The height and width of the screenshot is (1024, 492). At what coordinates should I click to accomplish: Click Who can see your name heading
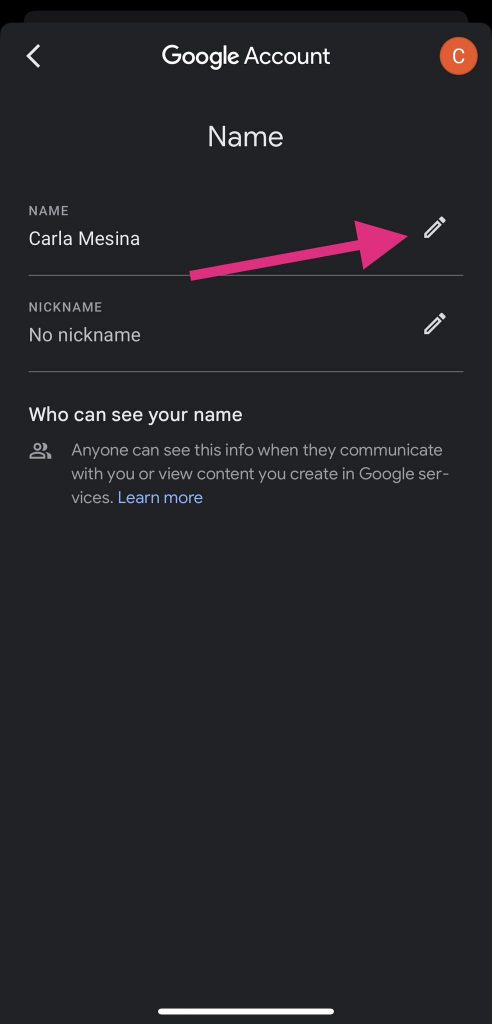point(136,414)
